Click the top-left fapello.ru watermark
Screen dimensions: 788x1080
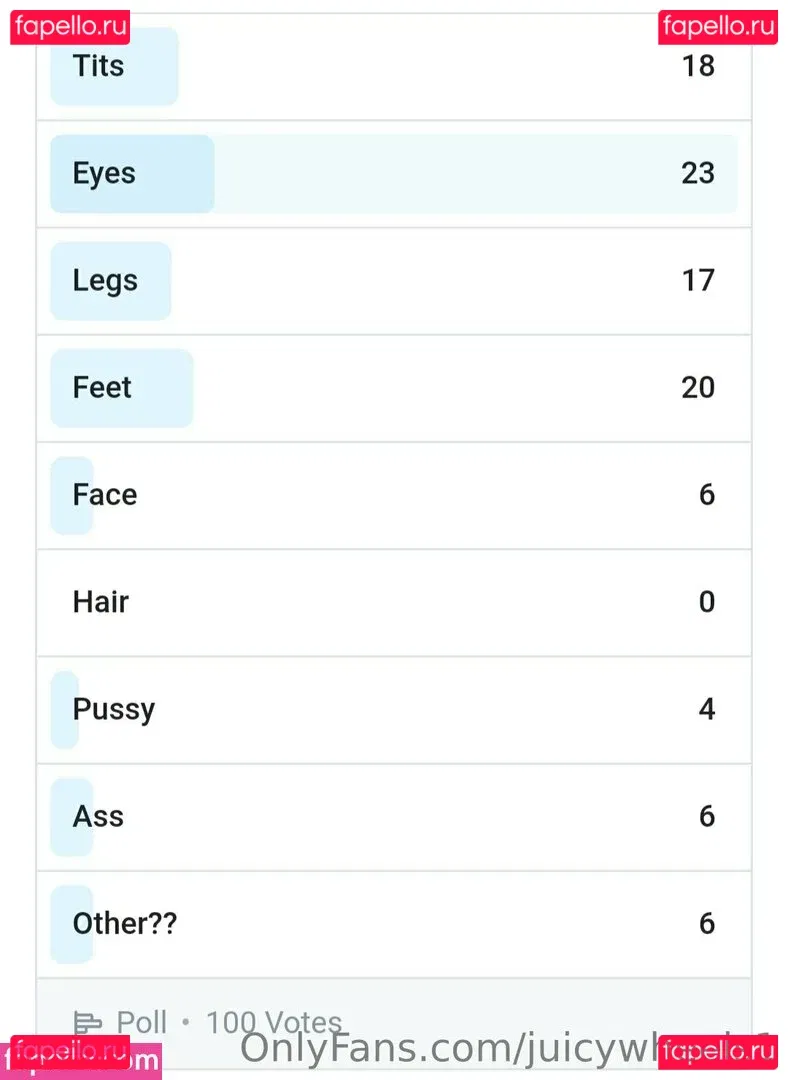tap(70, 26)
